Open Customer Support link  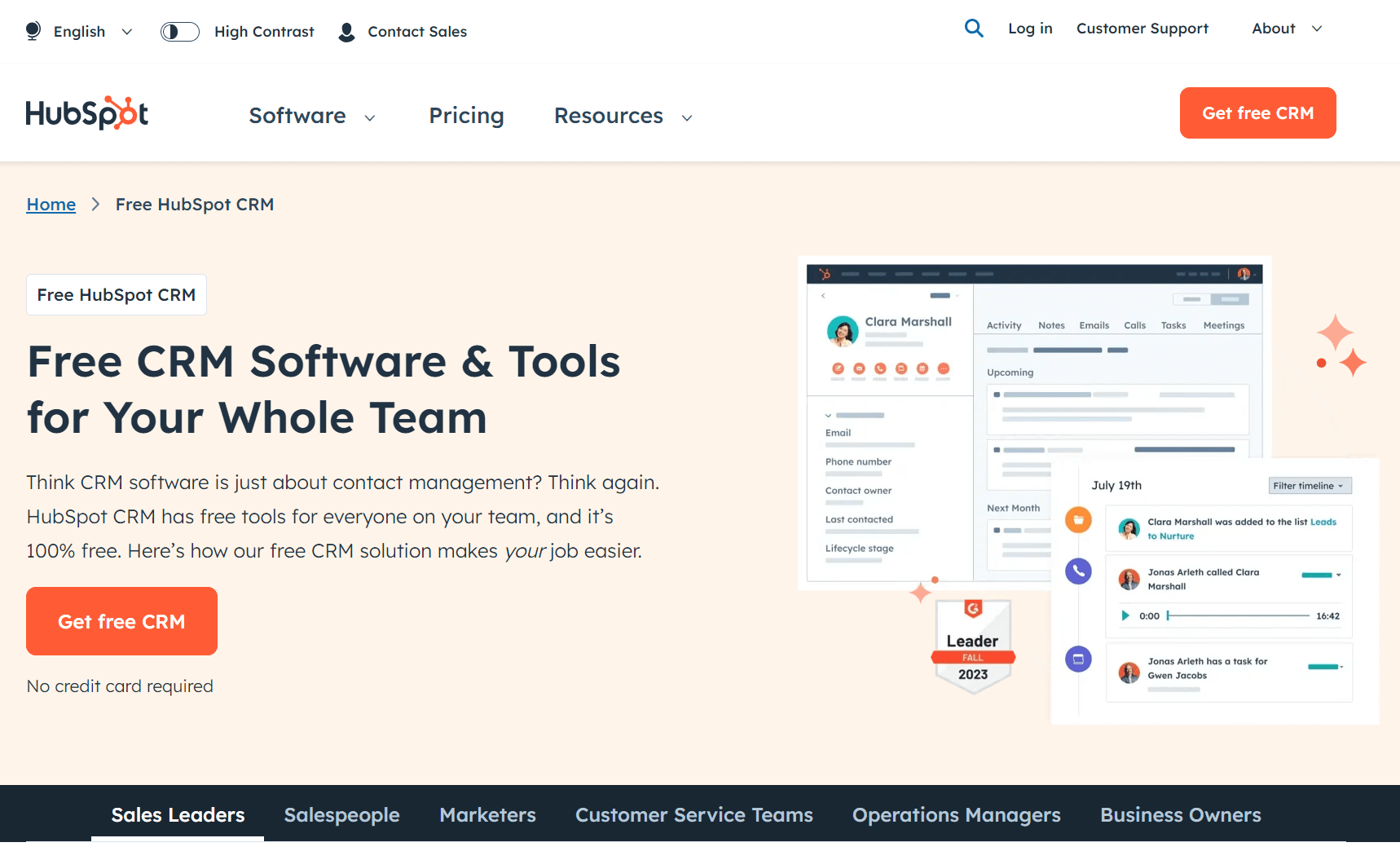(1142, 29)
